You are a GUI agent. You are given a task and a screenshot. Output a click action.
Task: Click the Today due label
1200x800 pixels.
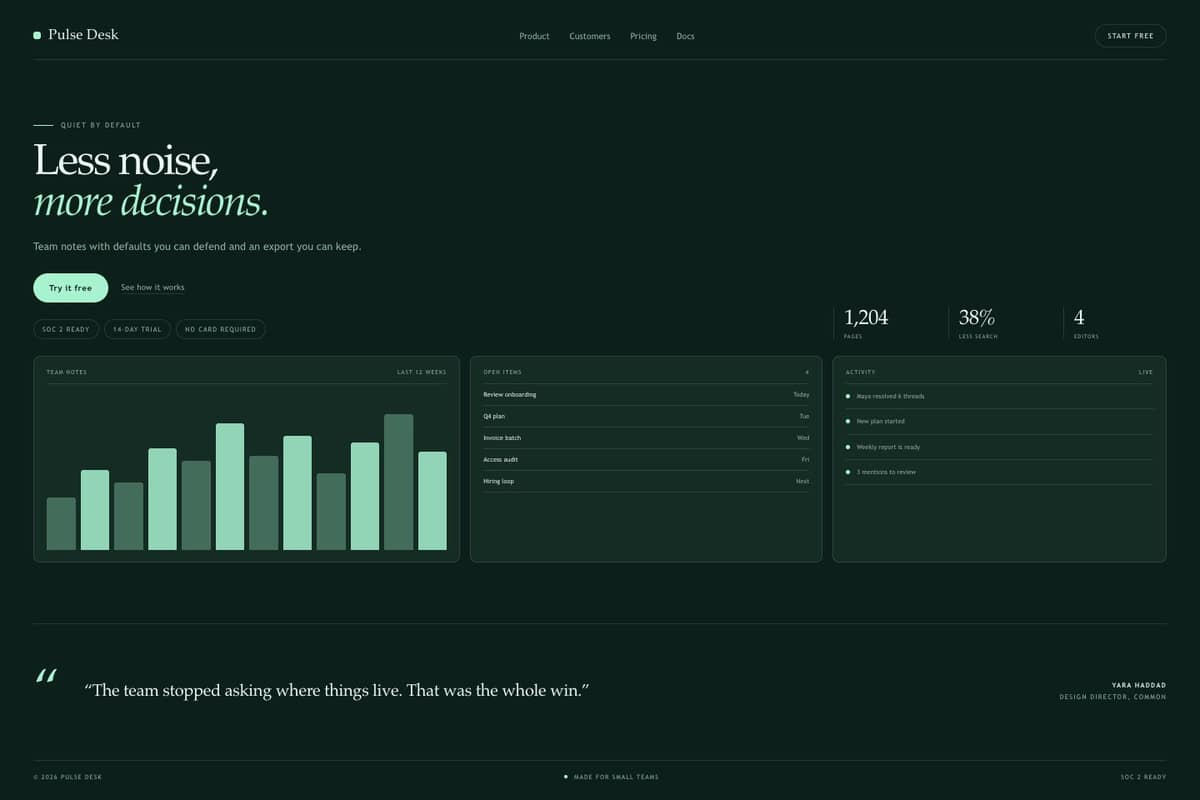pos(801,395)
